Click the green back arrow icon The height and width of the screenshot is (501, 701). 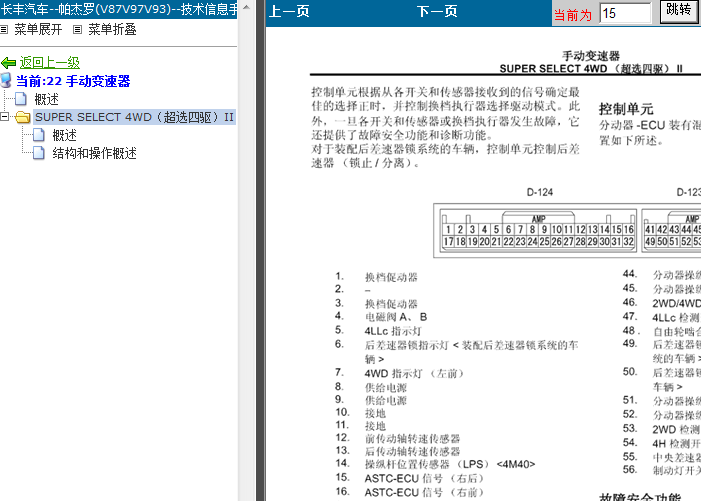point(8,63)
